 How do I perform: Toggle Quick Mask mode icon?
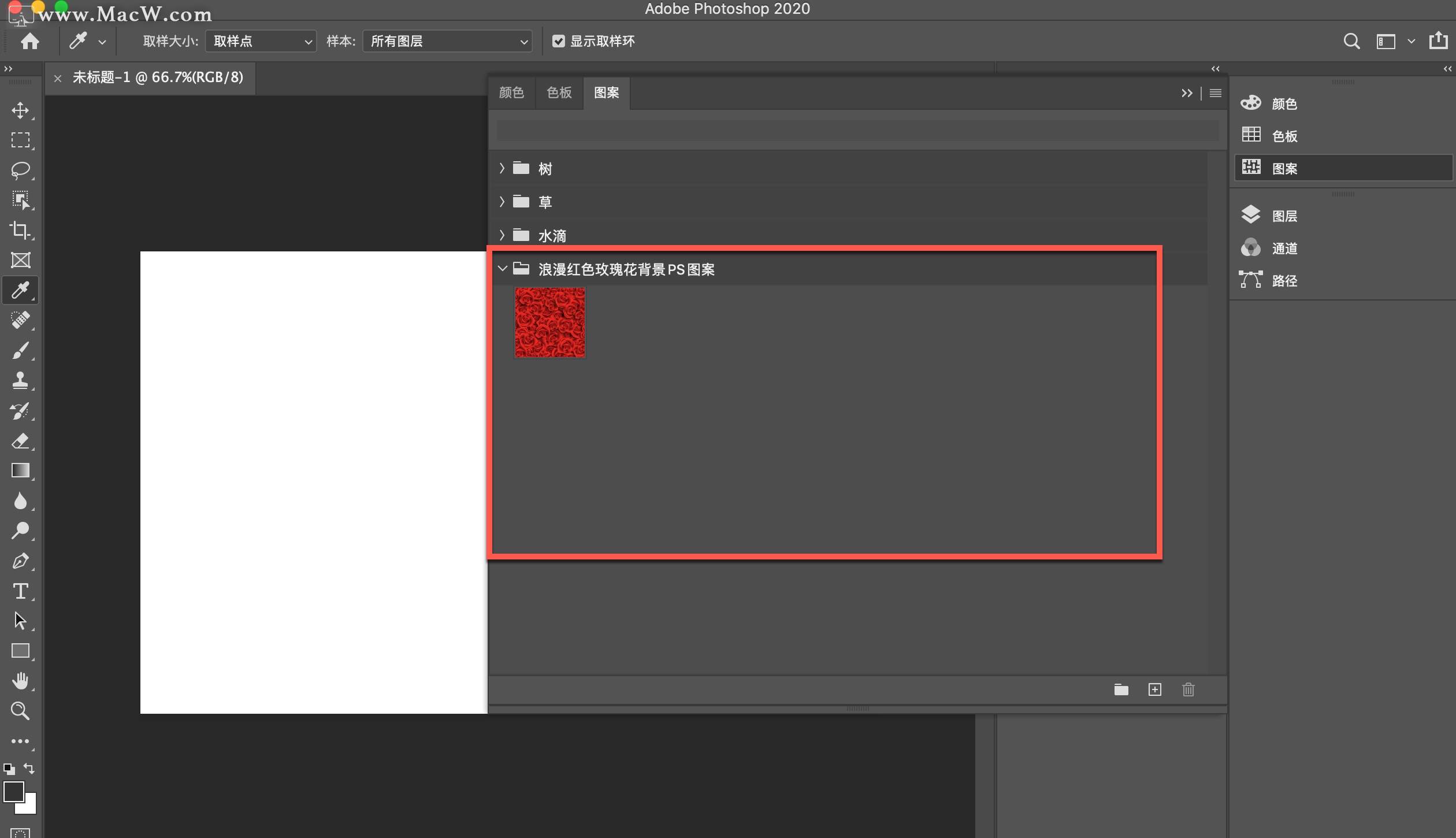tap(20, 832)
